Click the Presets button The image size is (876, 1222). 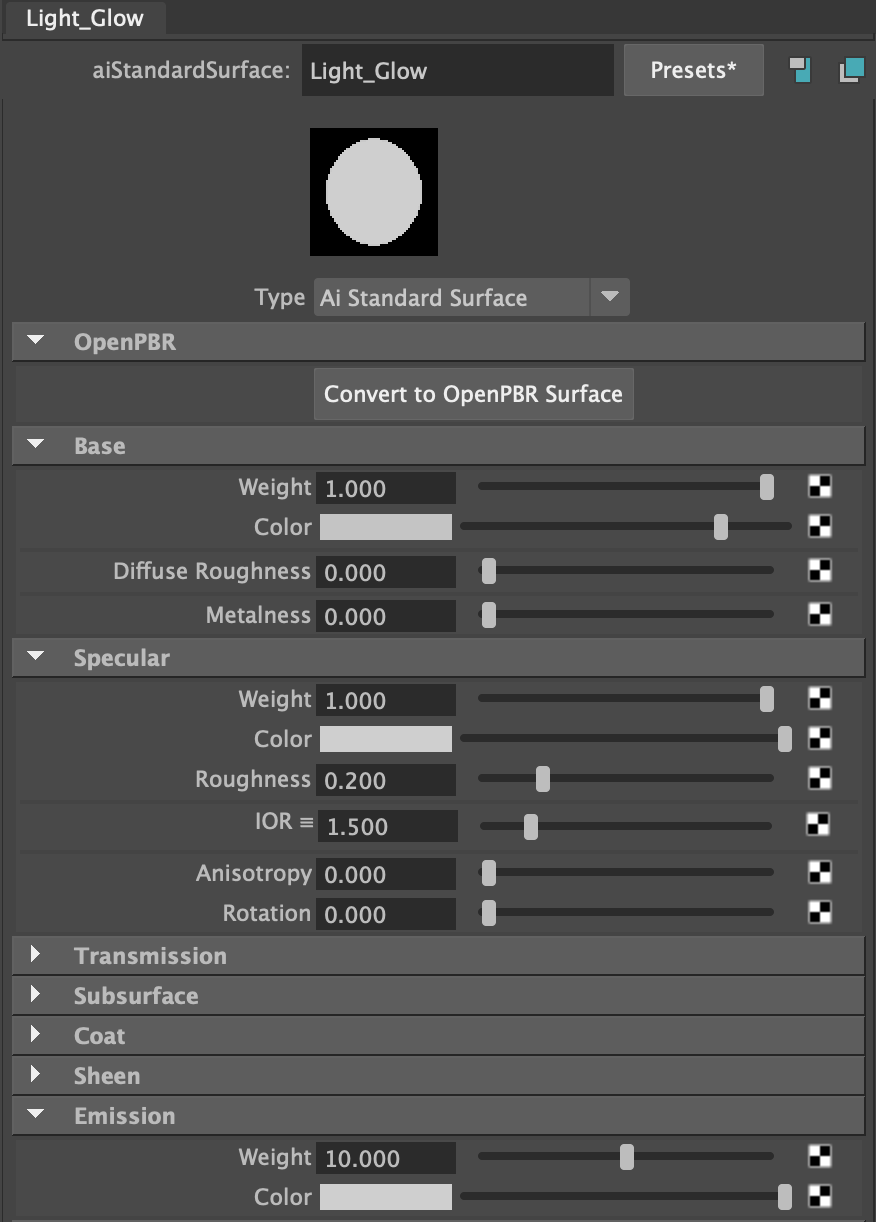point(693,70)
